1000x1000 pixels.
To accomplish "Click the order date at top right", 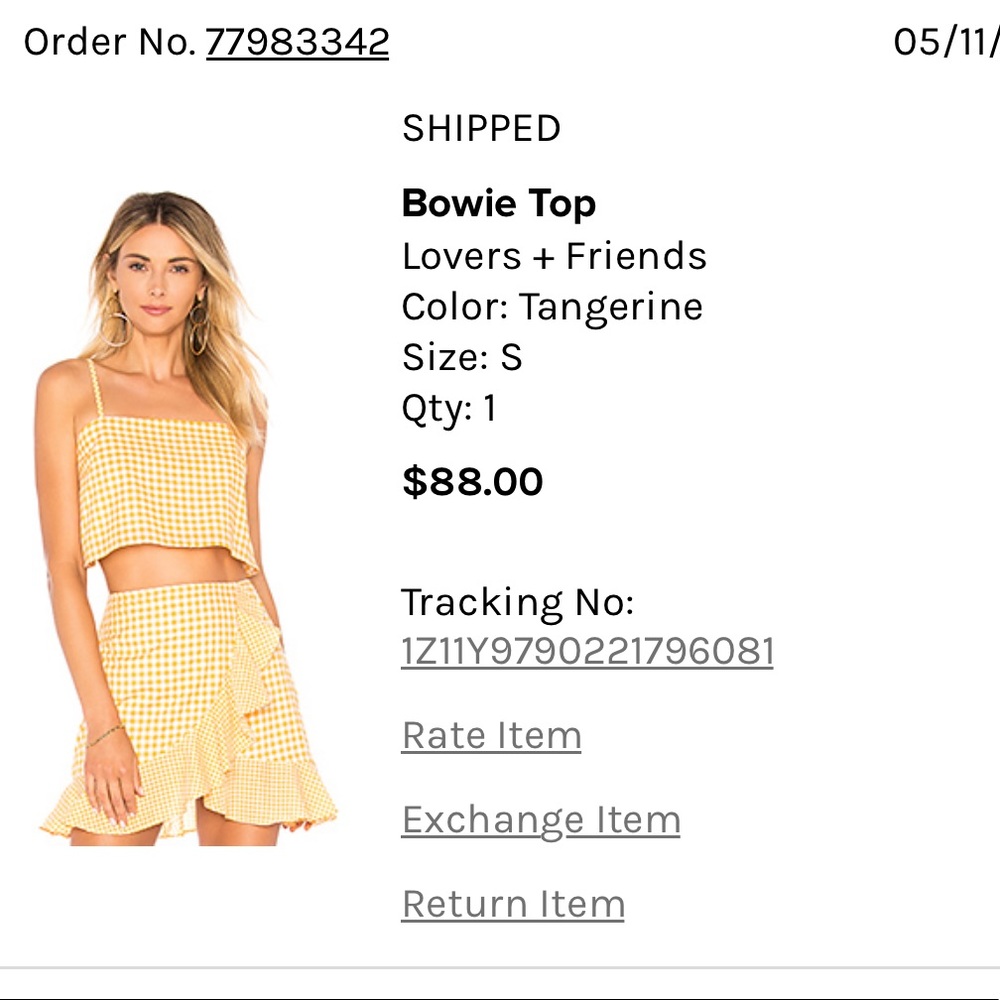I will (945, 42).
